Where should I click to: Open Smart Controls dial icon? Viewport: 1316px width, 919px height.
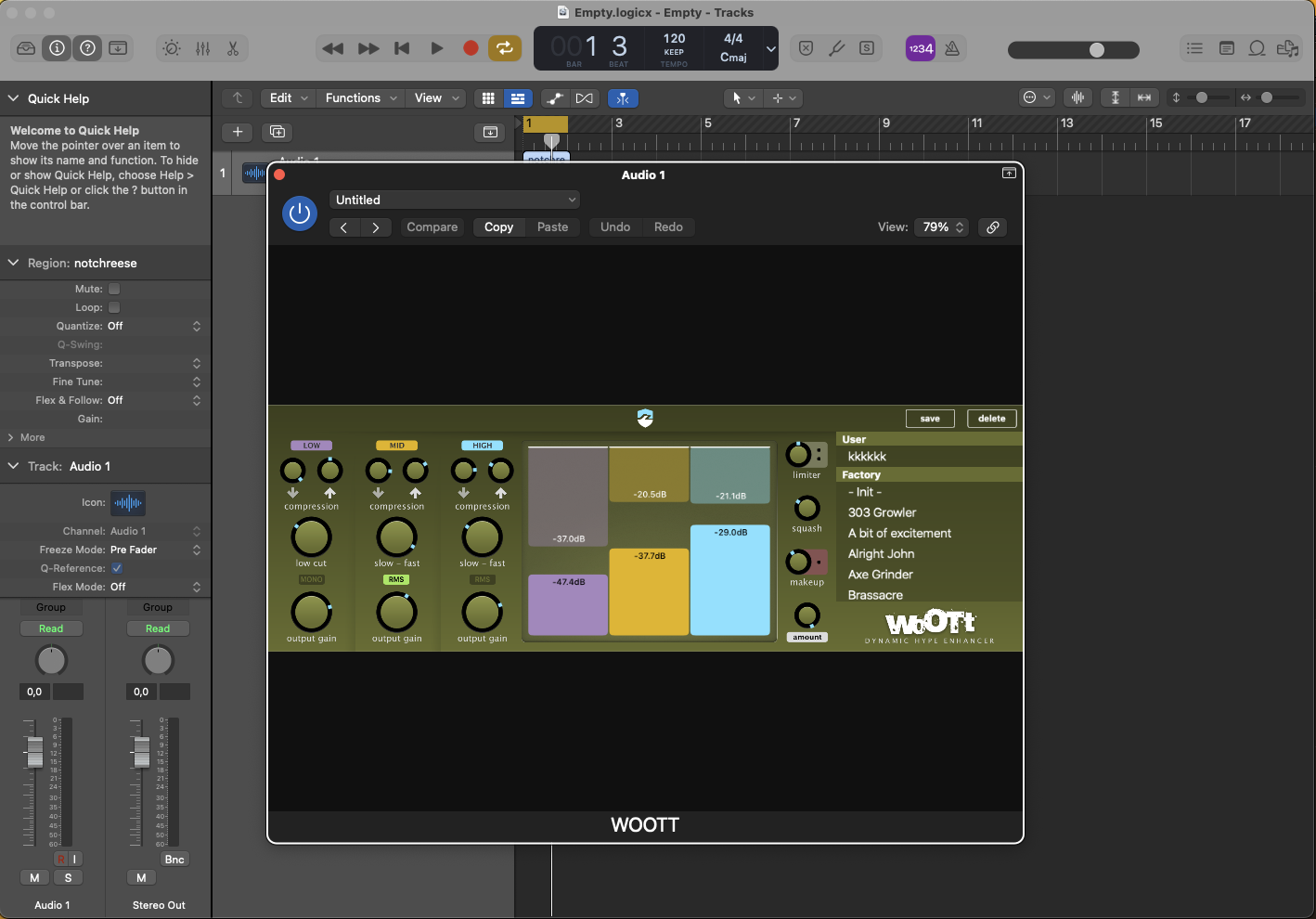pyautogui.click(x=172, y=48)
